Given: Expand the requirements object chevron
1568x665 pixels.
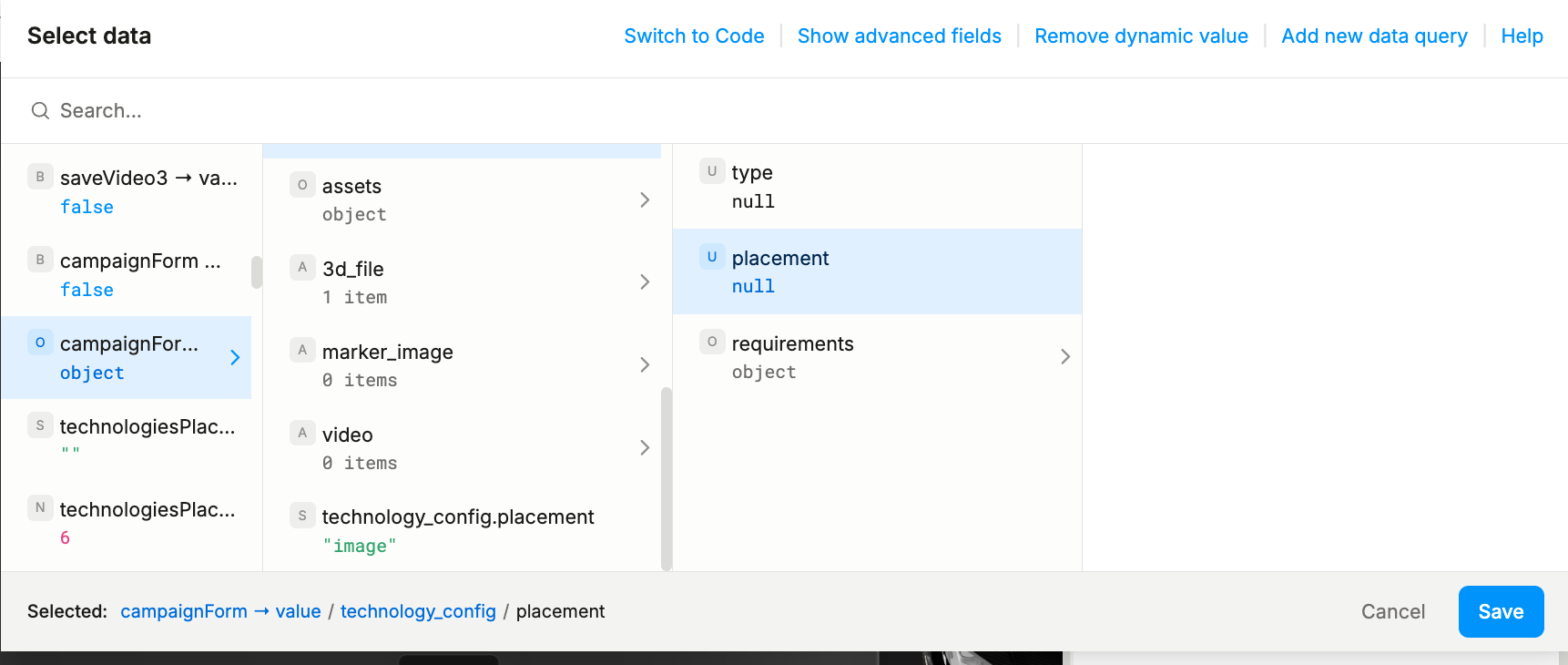Looking at the screenshot, I should point(1064,357).
